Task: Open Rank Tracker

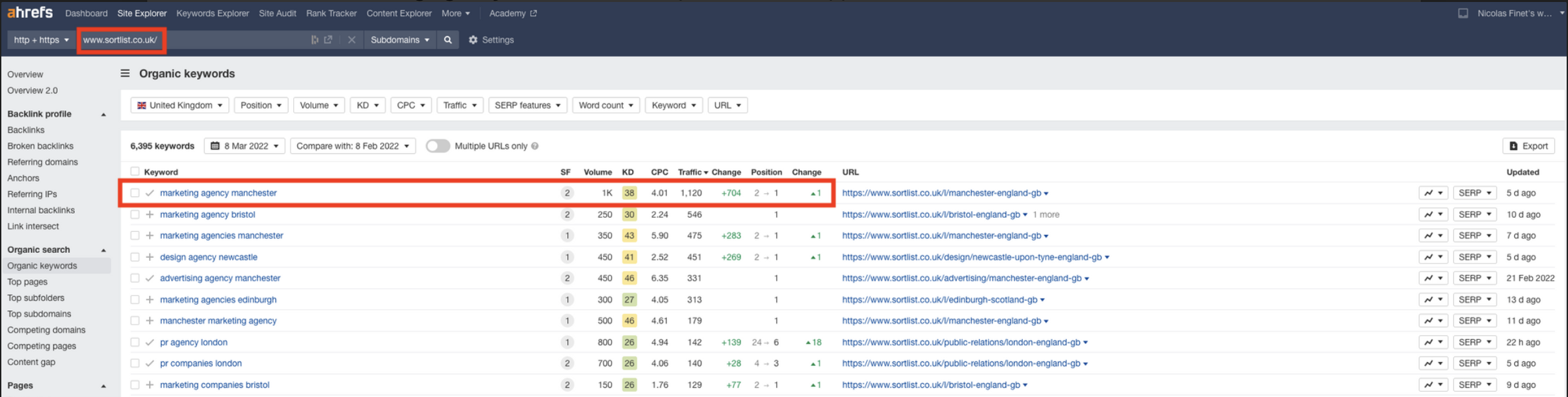Action: pos(331,13)
